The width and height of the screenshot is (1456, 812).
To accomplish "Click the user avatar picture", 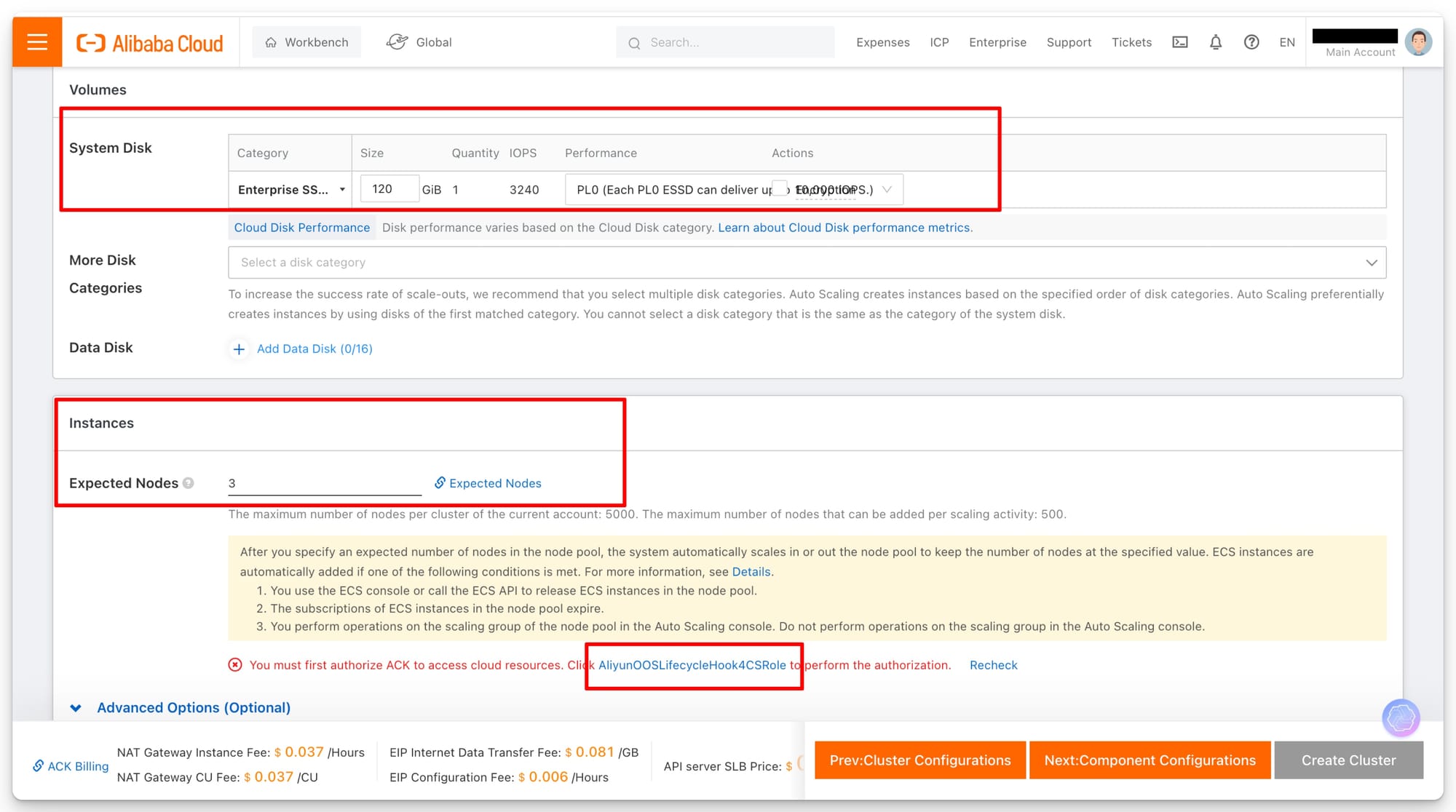I will [1418, 41].
